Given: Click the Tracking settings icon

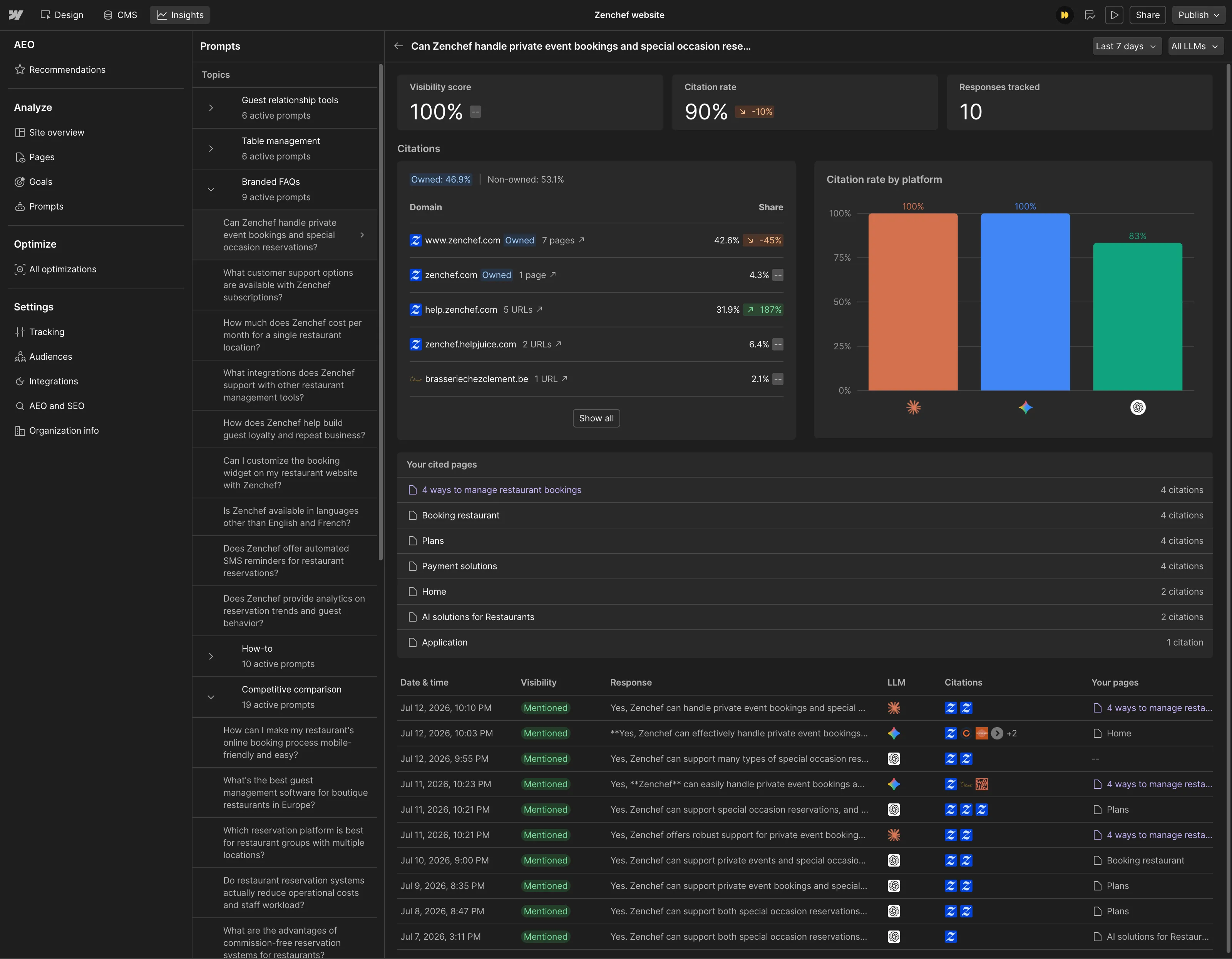Looking at the screenshot, I should pyautogui.click(x=20, y=332).
